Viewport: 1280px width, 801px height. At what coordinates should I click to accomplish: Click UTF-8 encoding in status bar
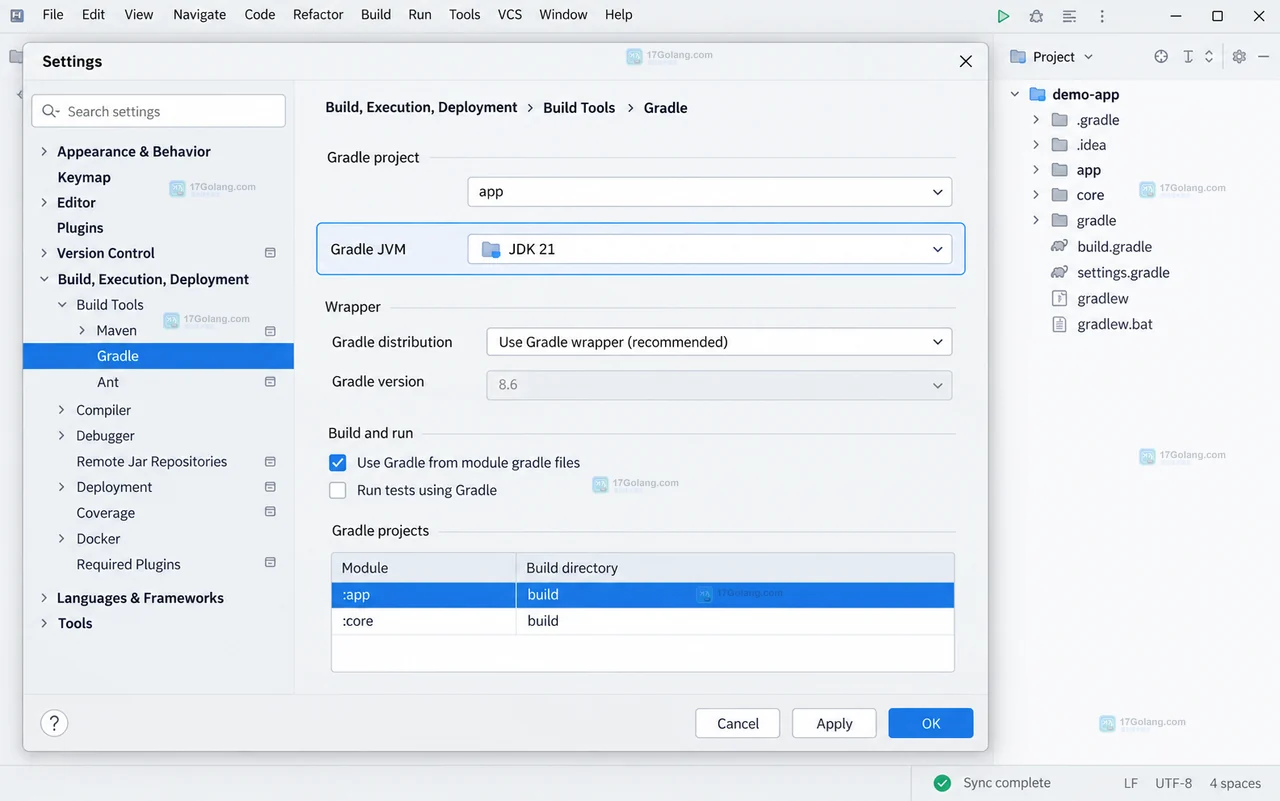(x=1174, y=783)
